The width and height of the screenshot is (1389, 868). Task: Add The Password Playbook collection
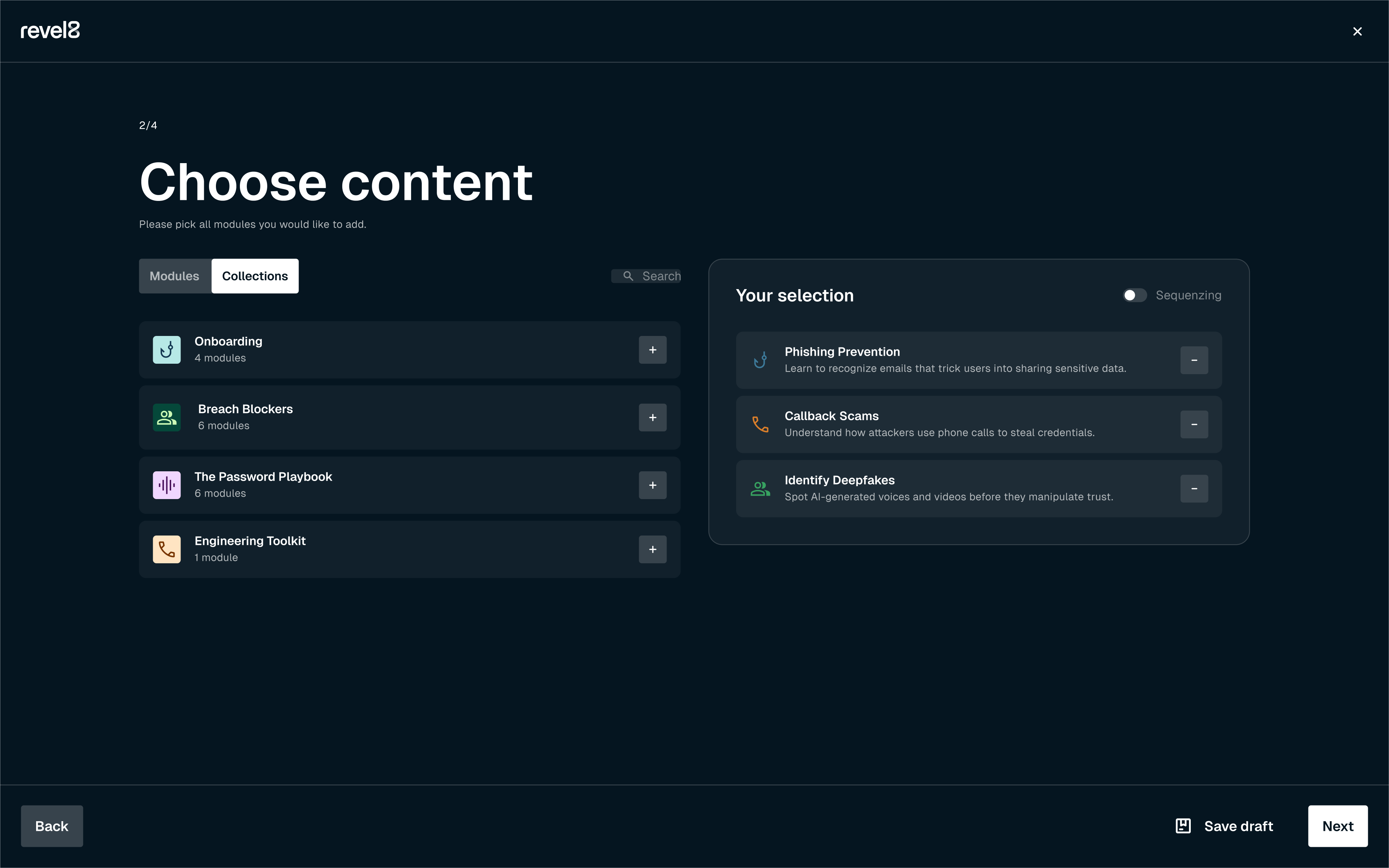[x=652, y=485]
